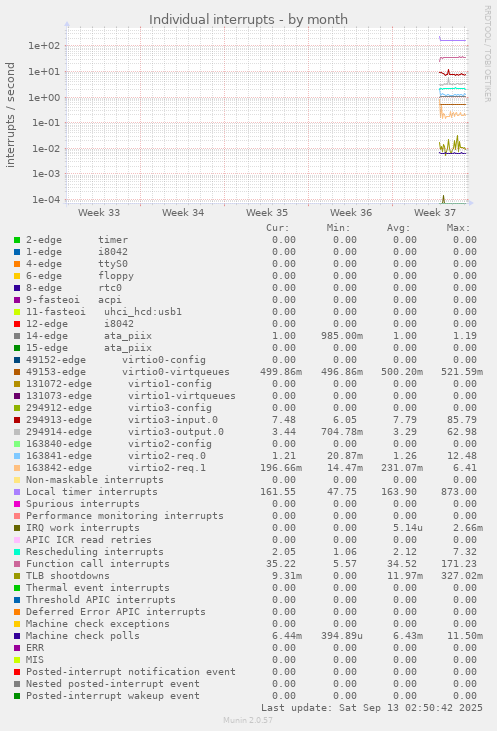Click the RRDTOOL / TOBI OETIKER watermark
Image resolution: width=497 pixels, height=731 pixels.
[487, 54]
